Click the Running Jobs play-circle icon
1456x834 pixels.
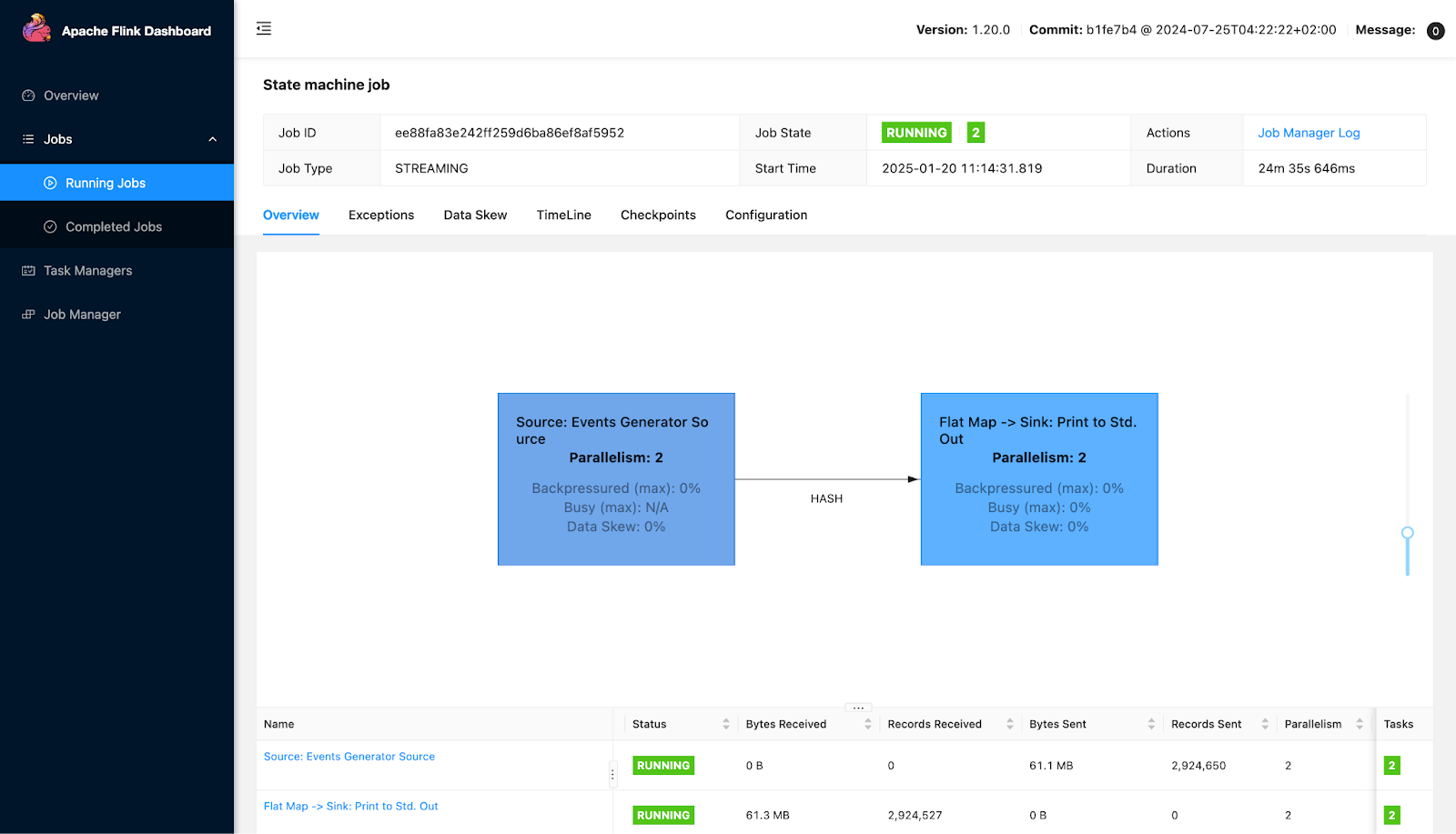point(50,184)
